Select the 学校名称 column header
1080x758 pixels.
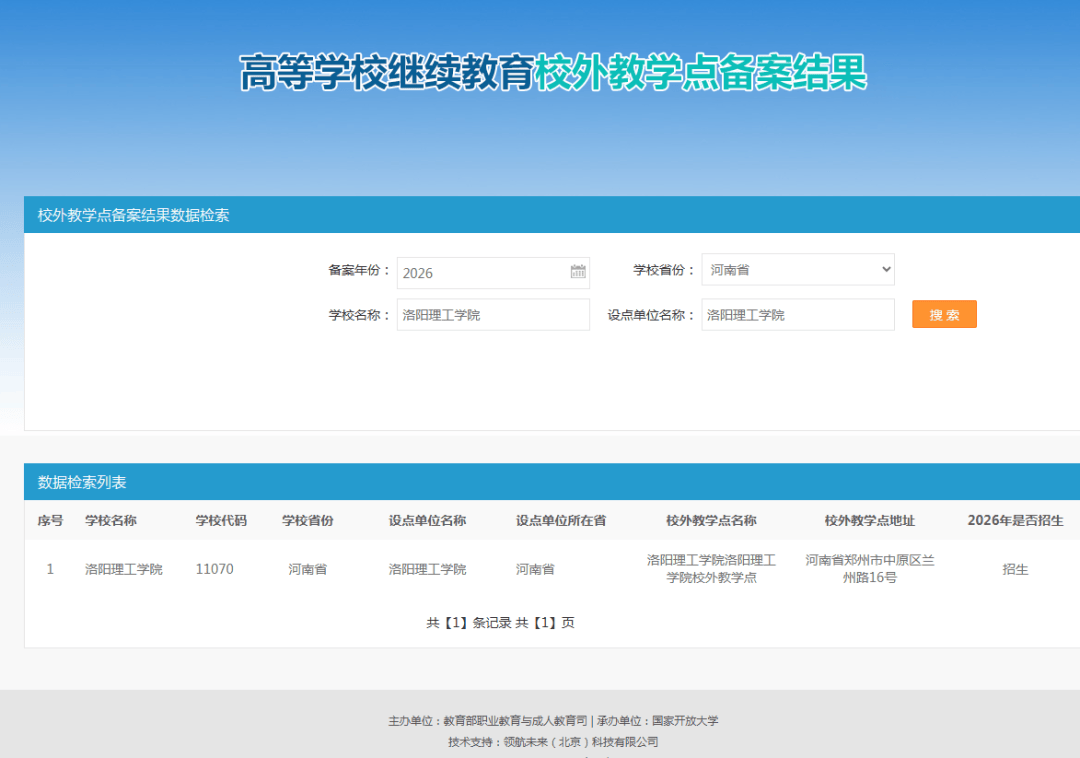tap(111, 520)
